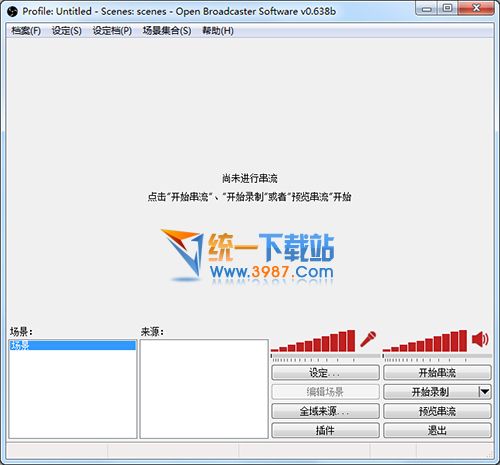
Task: Click the 预览串流 button
Action: (437, 411)
